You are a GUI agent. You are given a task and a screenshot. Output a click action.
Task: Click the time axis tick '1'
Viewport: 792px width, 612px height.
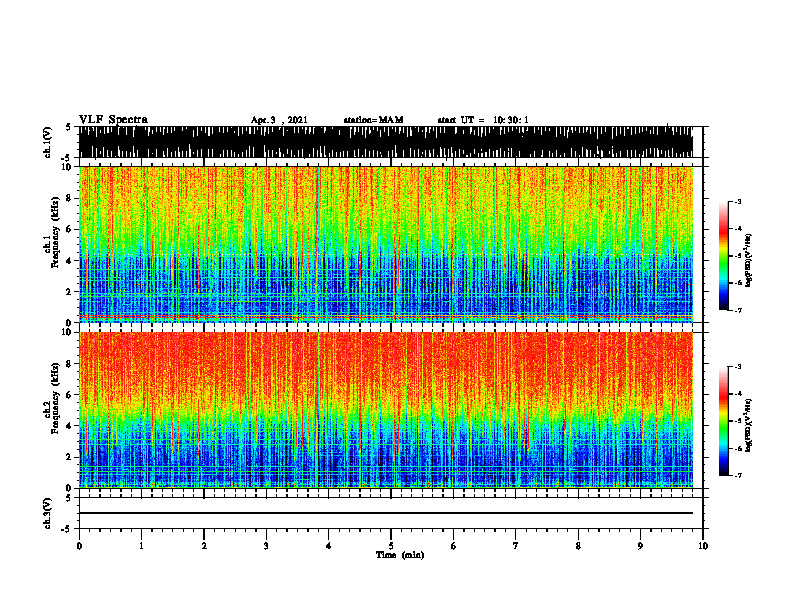click(x=141, y=546)
